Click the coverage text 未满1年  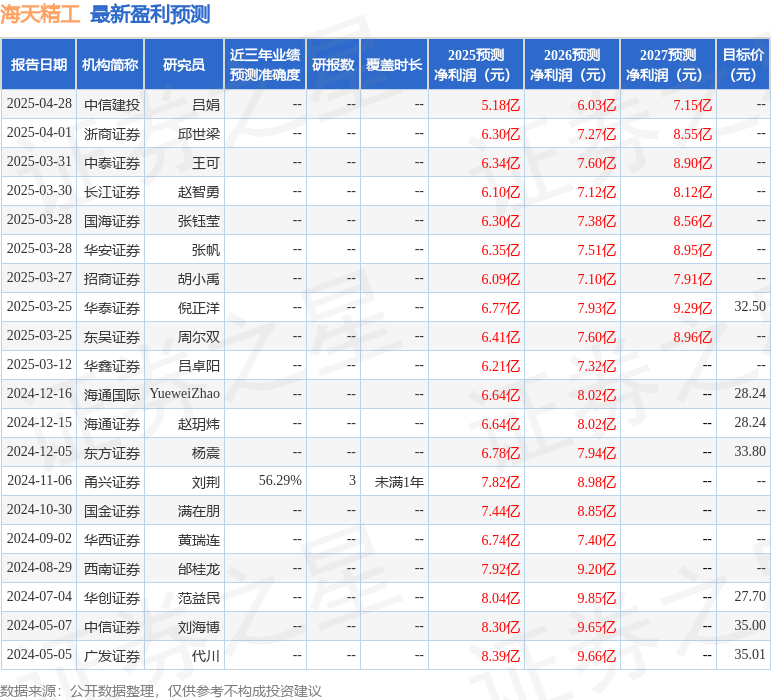[x=399, y=482]
